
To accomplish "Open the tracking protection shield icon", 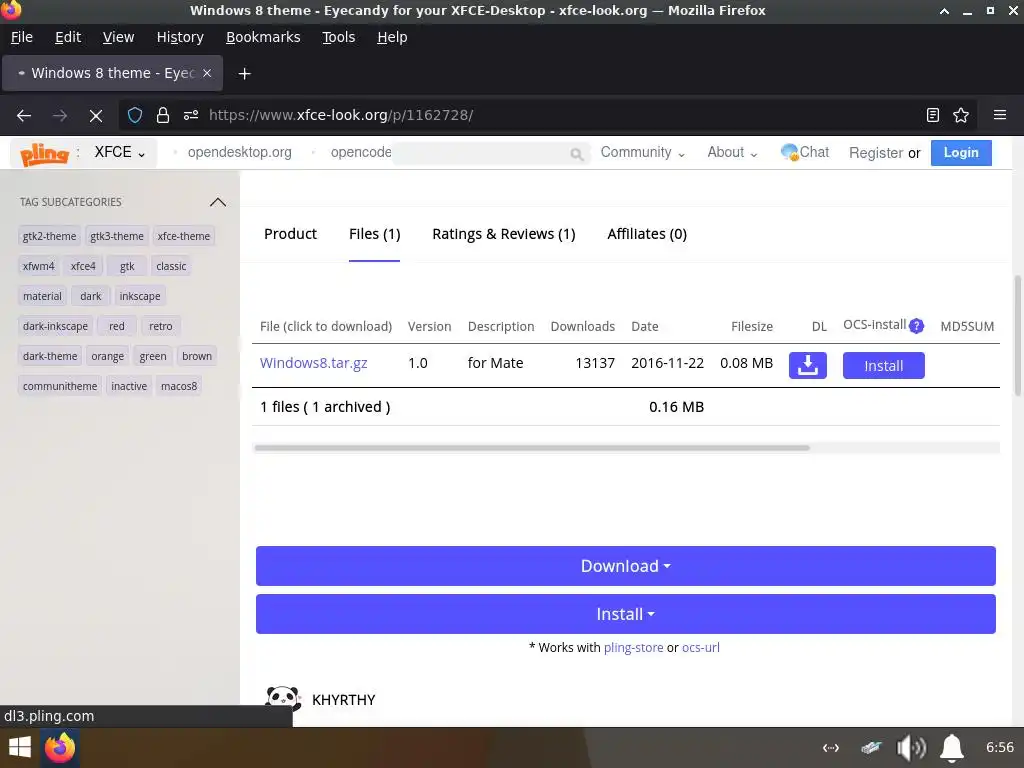I will point(135,115).
